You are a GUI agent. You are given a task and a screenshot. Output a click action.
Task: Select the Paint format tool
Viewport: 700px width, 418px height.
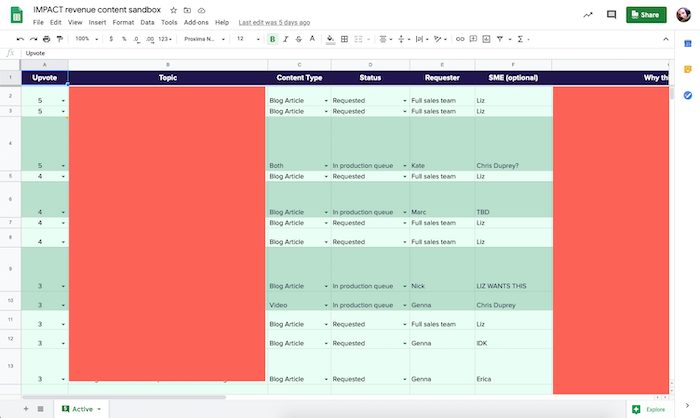(x=60, y=39)
